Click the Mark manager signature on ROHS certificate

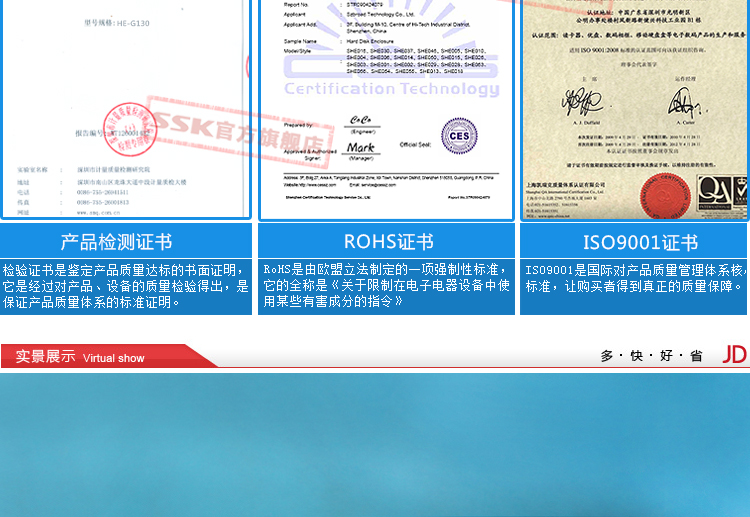point(360,147)
